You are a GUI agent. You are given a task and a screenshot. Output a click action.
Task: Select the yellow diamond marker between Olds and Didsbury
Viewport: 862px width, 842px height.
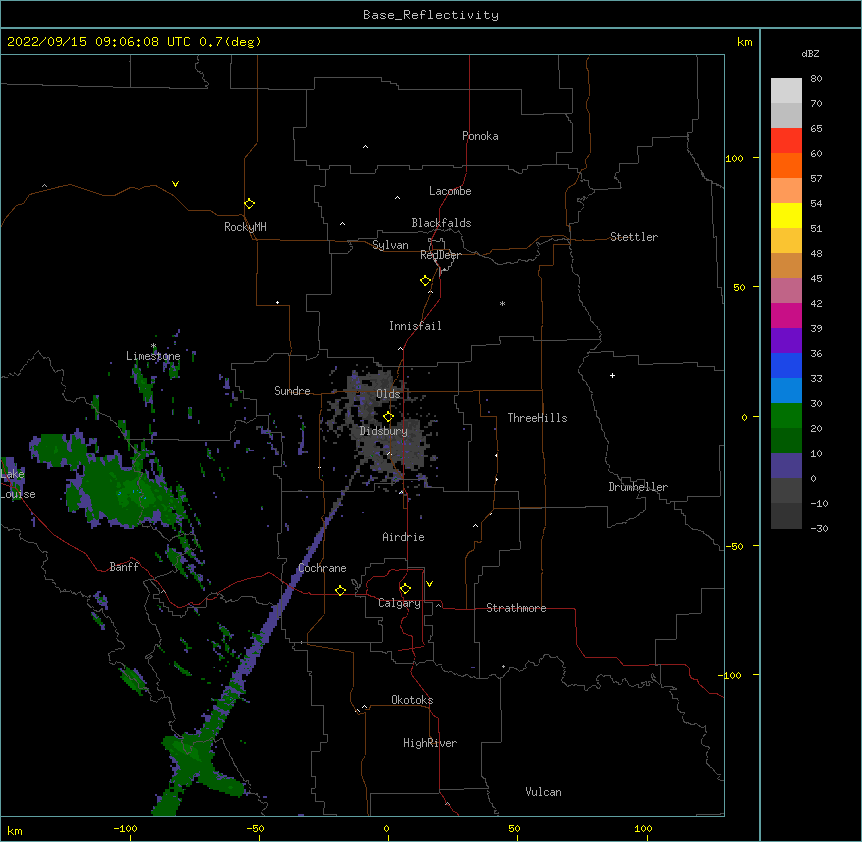[388, 417]
